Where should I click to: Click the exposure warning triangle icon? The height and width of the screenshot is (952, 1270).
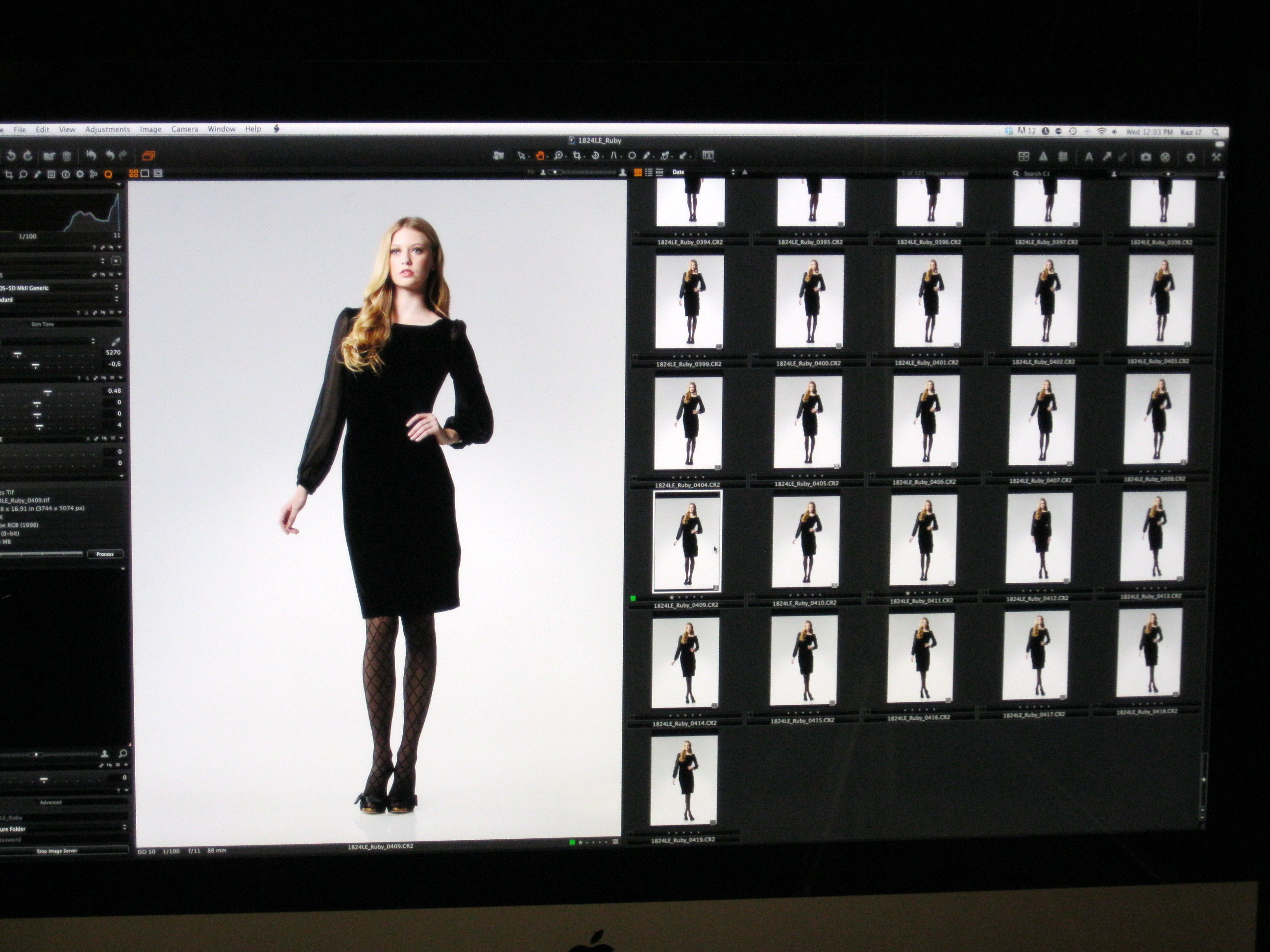click(x=1043, y=157)
